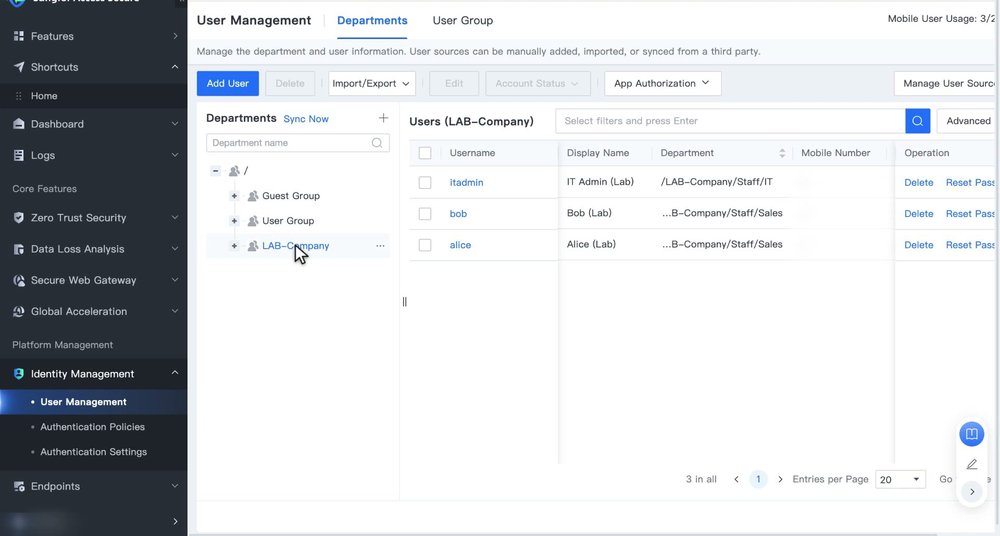Expand the LAB-Company tree node
The image size is (1000, 536).
coord(234,246)
